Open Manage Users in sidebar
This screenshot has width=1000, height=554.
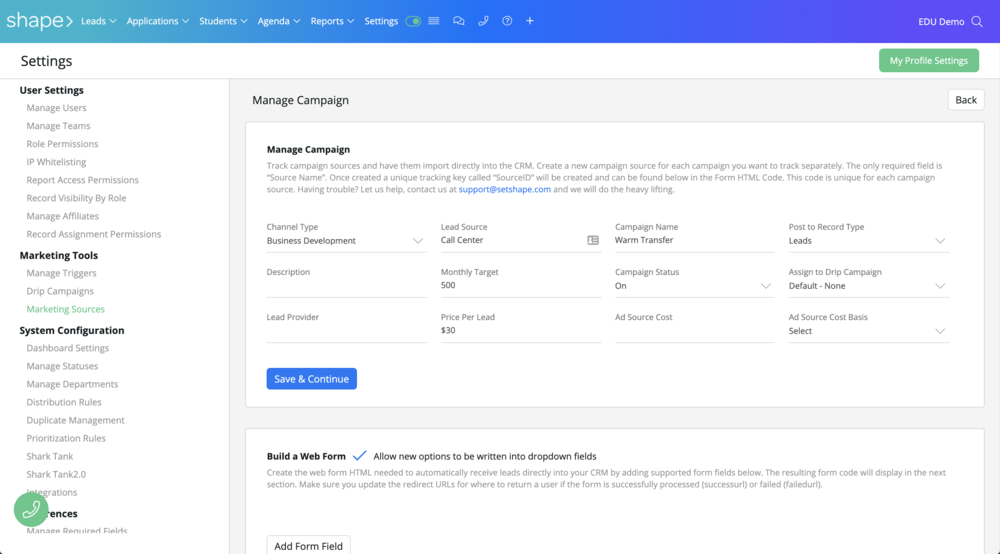(x=56, y=108)
